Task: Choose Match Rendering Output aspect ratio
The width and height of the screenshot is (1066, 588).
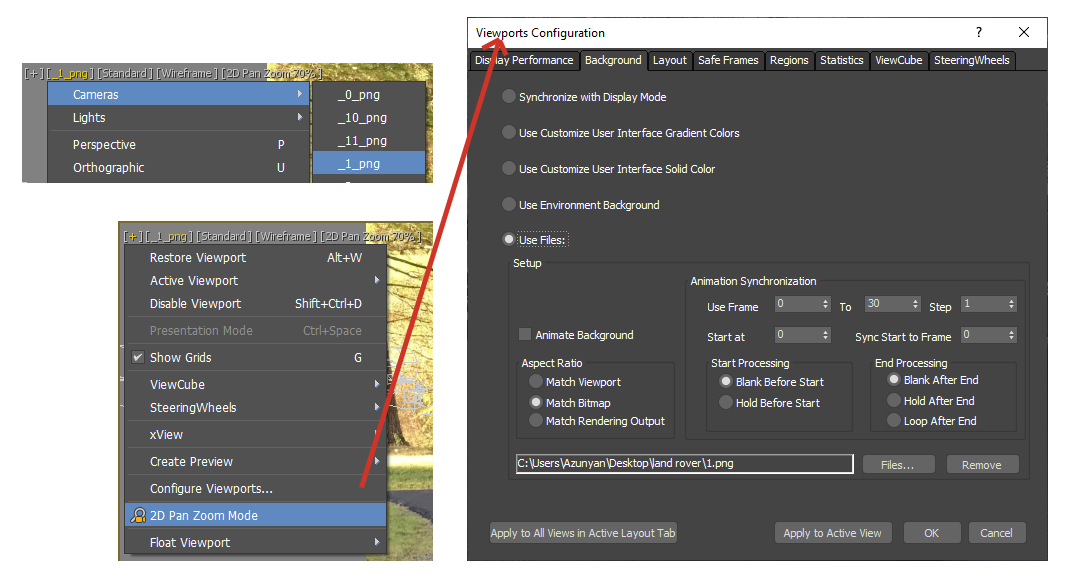Action: (536, 421)
